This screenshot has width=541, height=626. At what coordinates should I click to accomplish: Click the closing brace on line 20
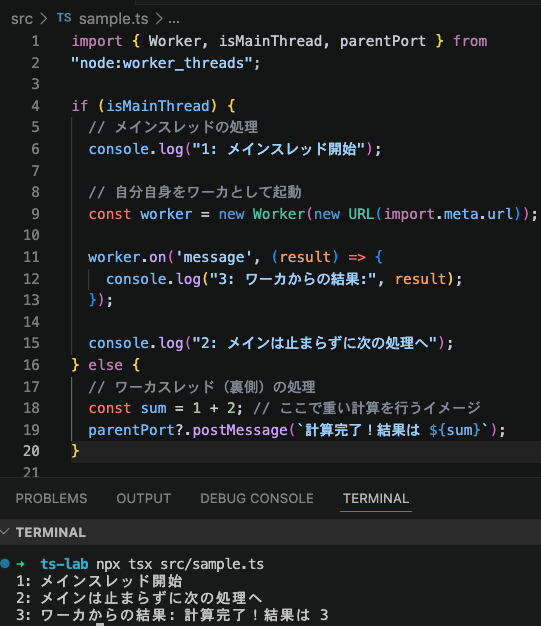click(75, 451)
